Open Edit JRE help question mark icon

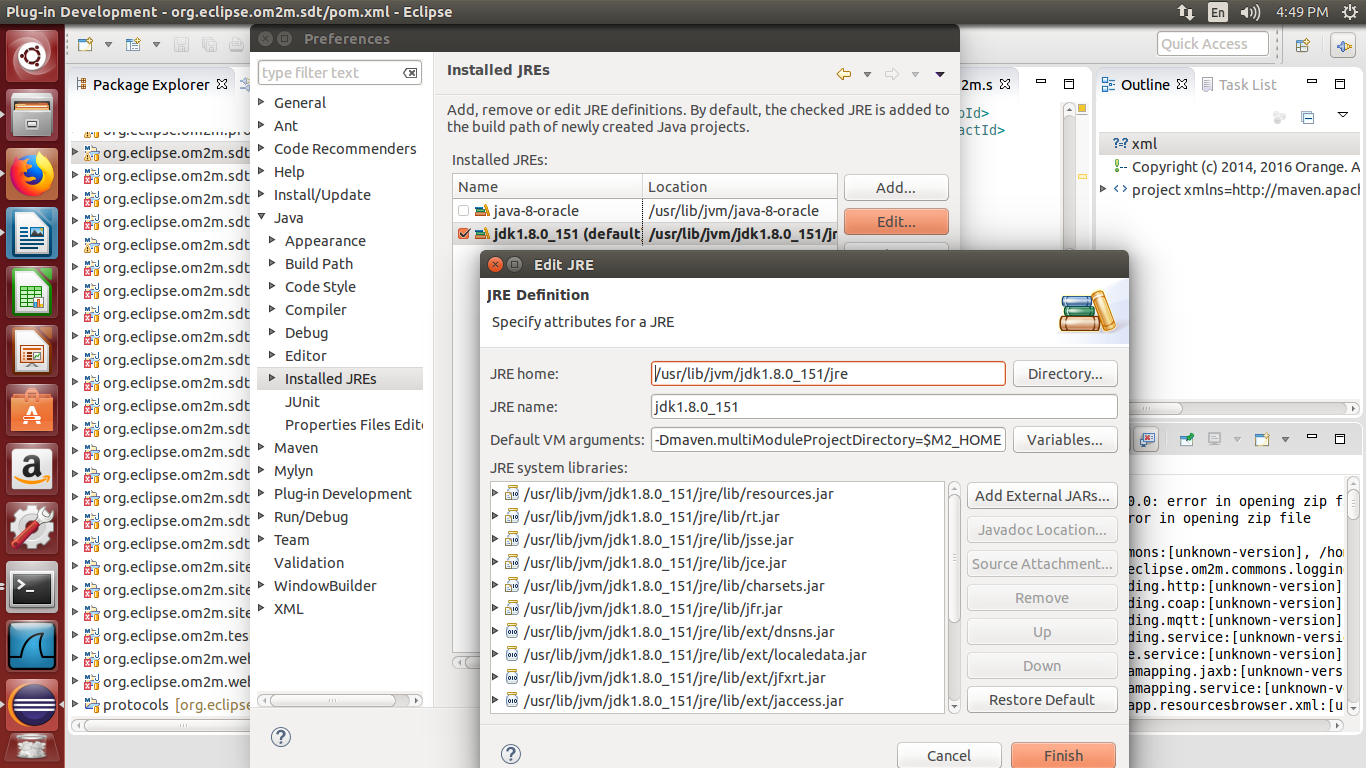click(511, 754)
